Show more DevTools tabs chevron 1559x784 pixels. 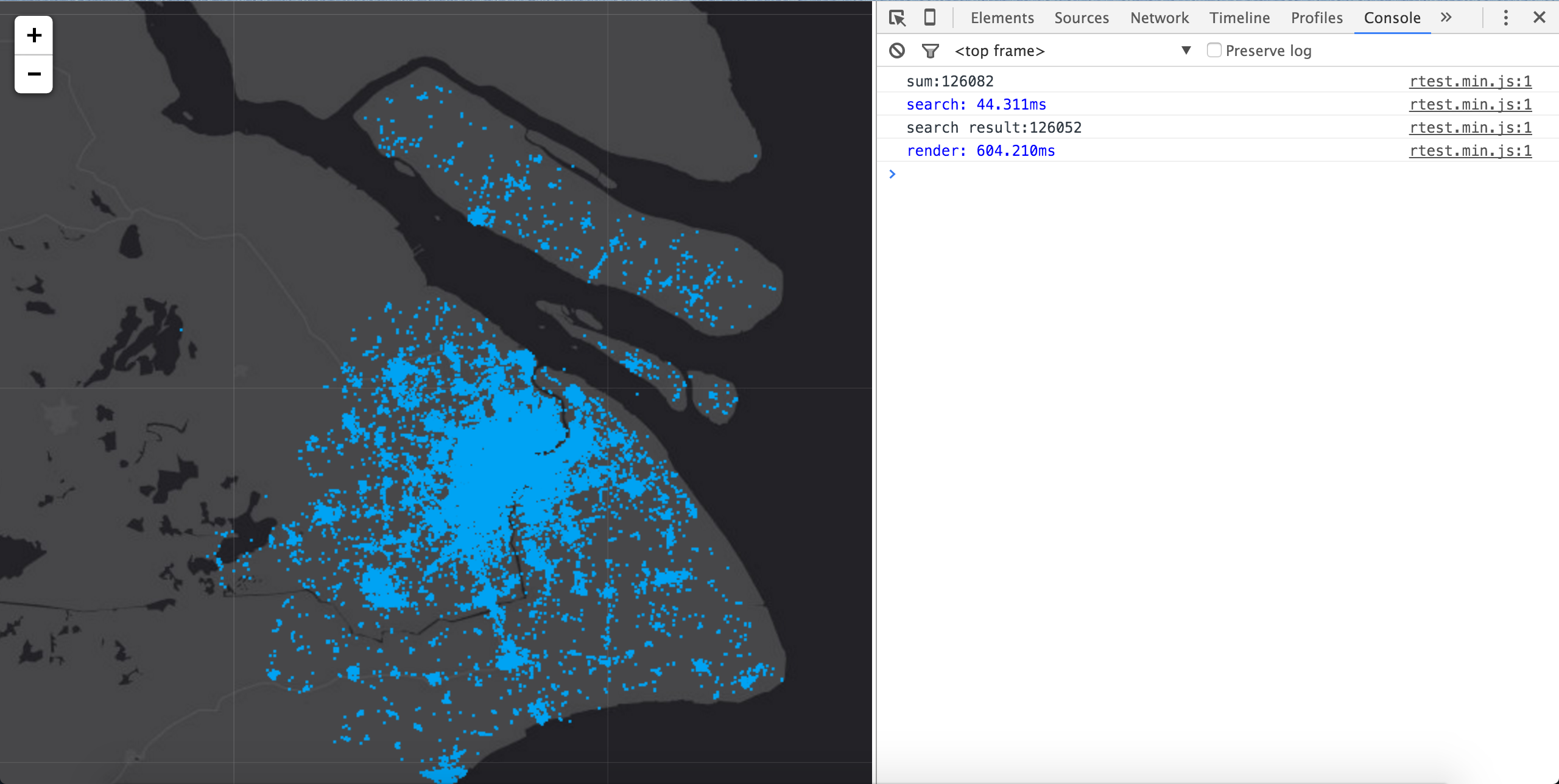[1446, 18]
